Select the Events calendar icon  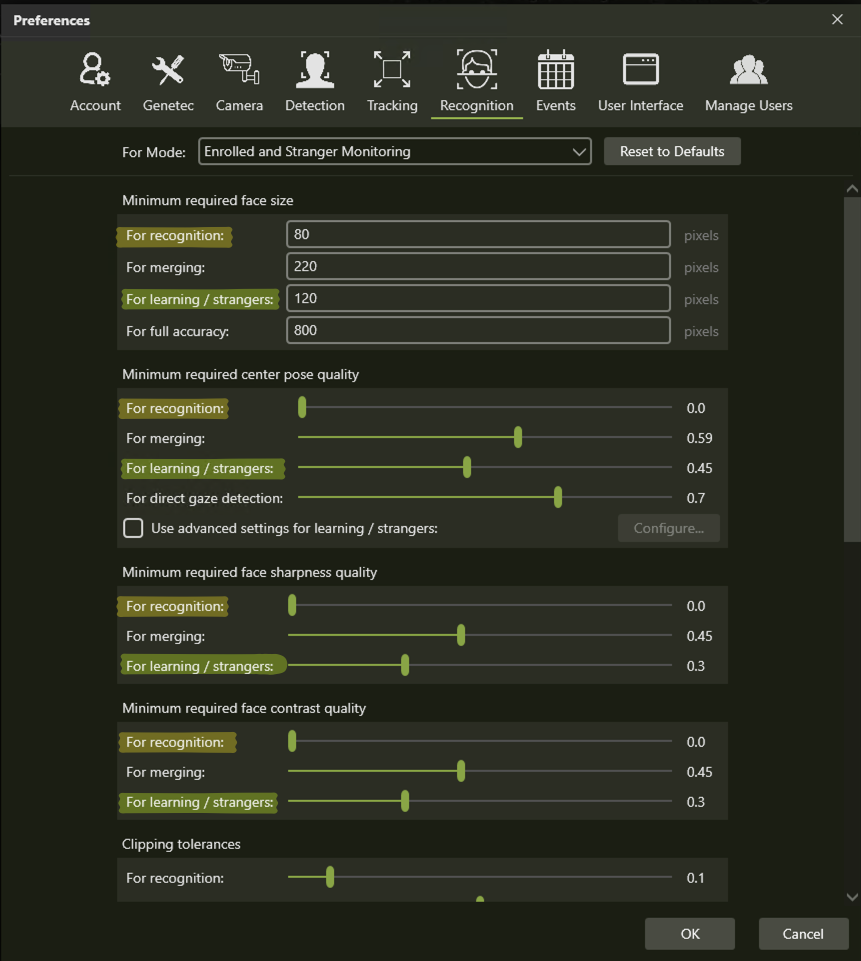555,70
